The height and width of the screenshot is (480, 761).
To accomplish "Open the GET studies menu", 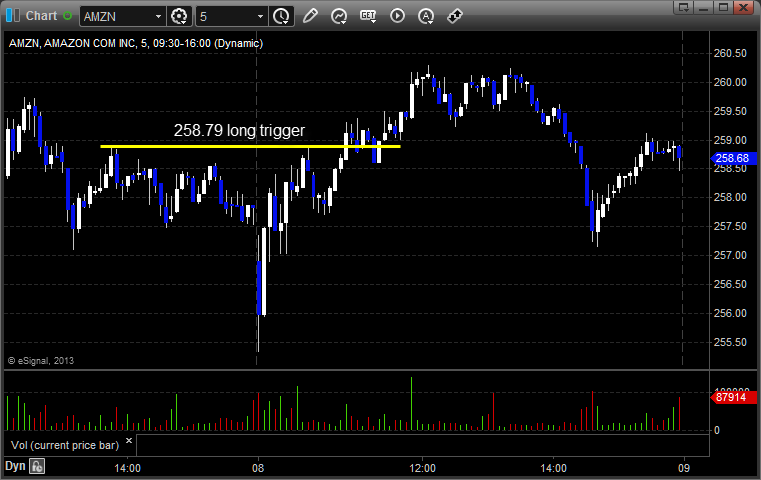I will point(368,16).
